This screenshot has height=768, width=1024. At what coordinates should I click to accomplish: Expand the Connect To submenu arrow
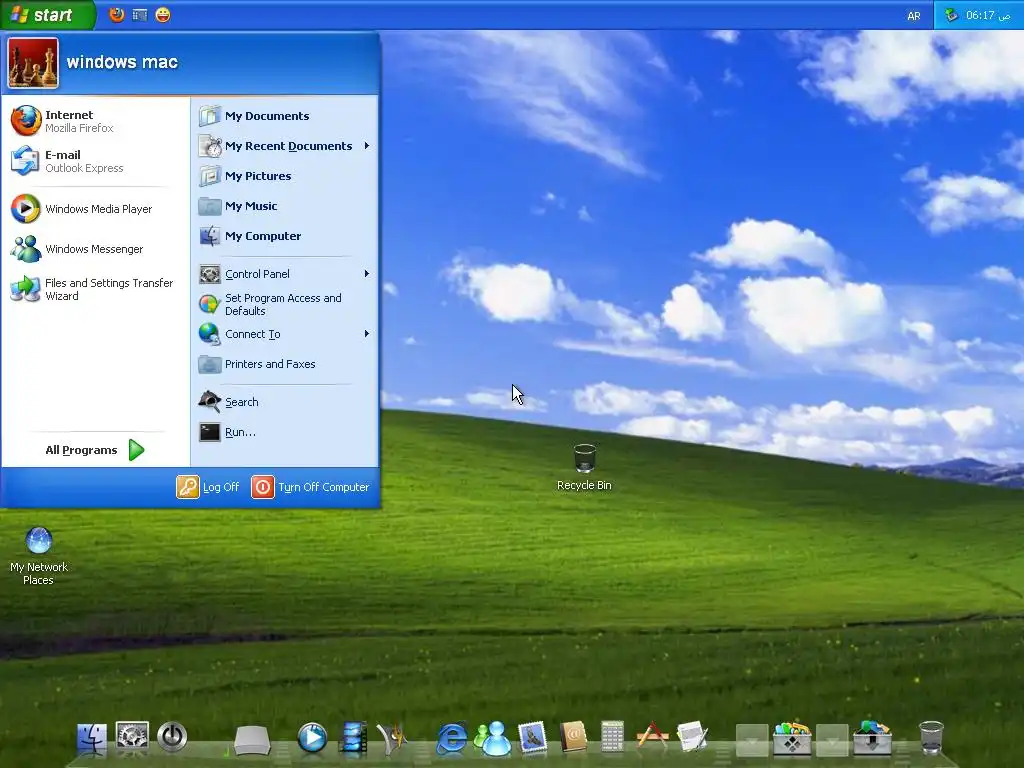(x=367, y=334)
